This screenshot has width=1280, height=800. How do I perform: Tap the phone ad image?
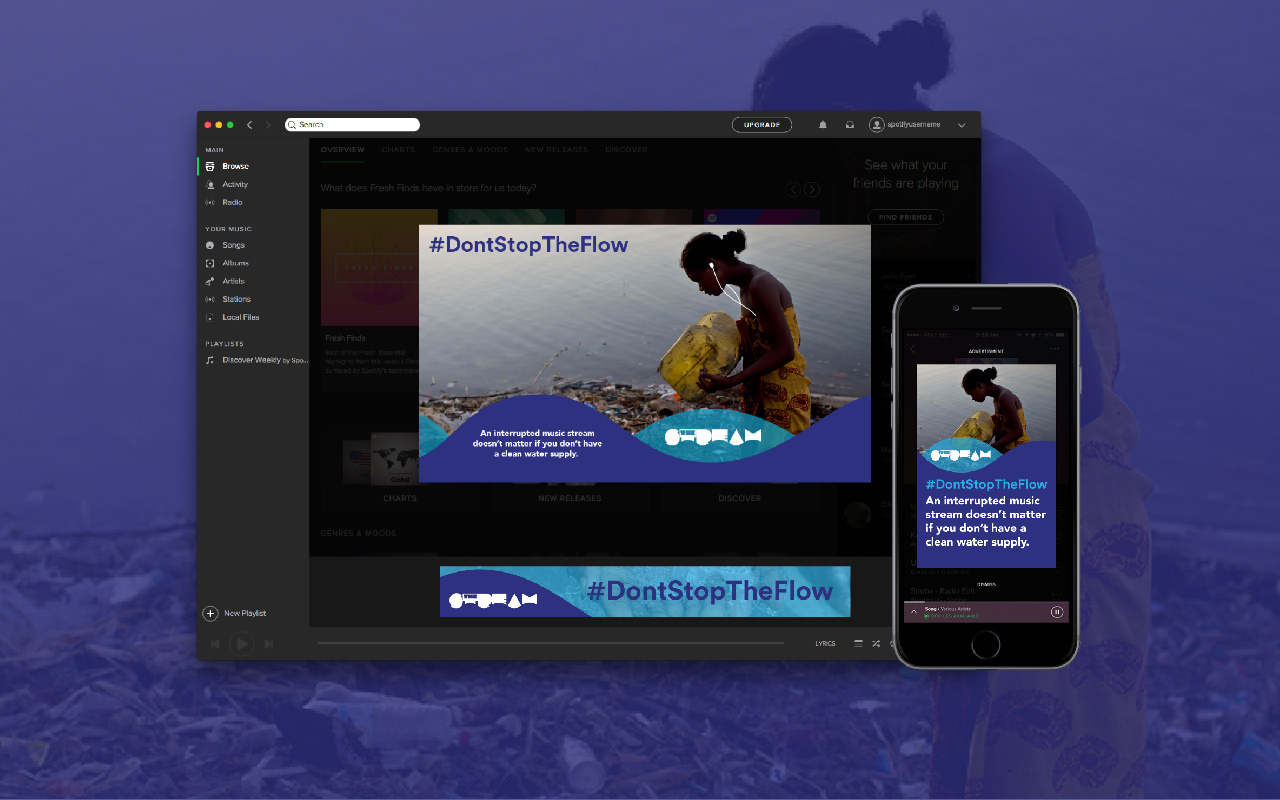[x=986, y=466]
